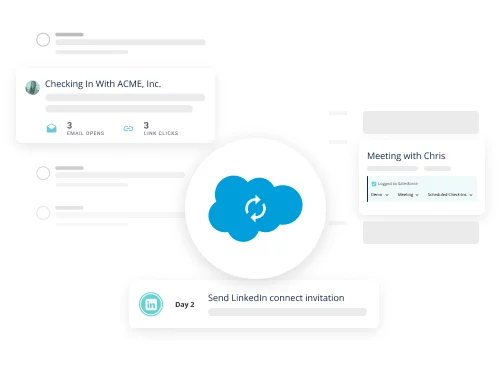Open the 'Meeting with Chris' title

(x=406, y=156)
